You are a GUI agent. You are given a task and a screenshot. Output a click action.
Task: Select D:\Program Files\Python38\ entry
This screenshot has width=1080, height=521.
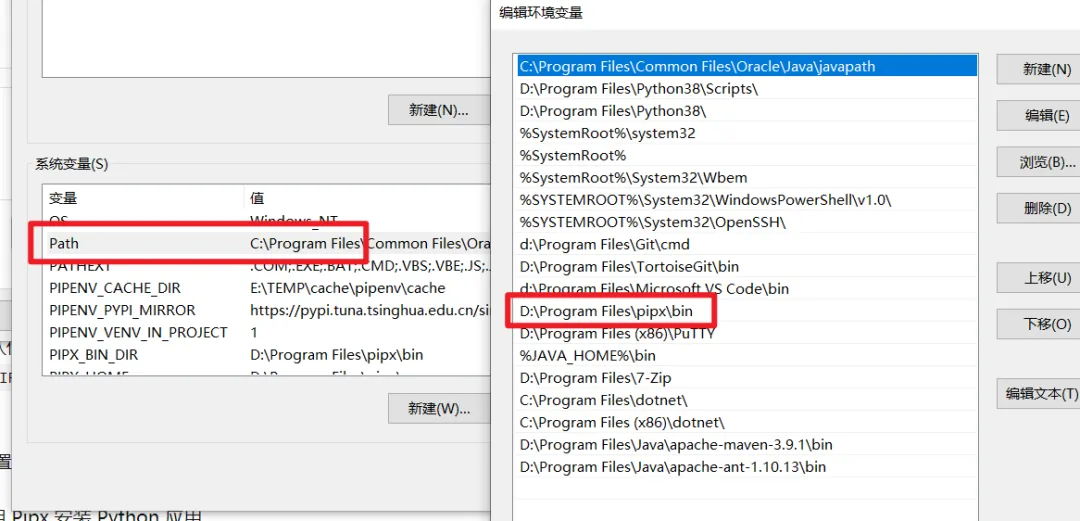[x=747, y=111]
